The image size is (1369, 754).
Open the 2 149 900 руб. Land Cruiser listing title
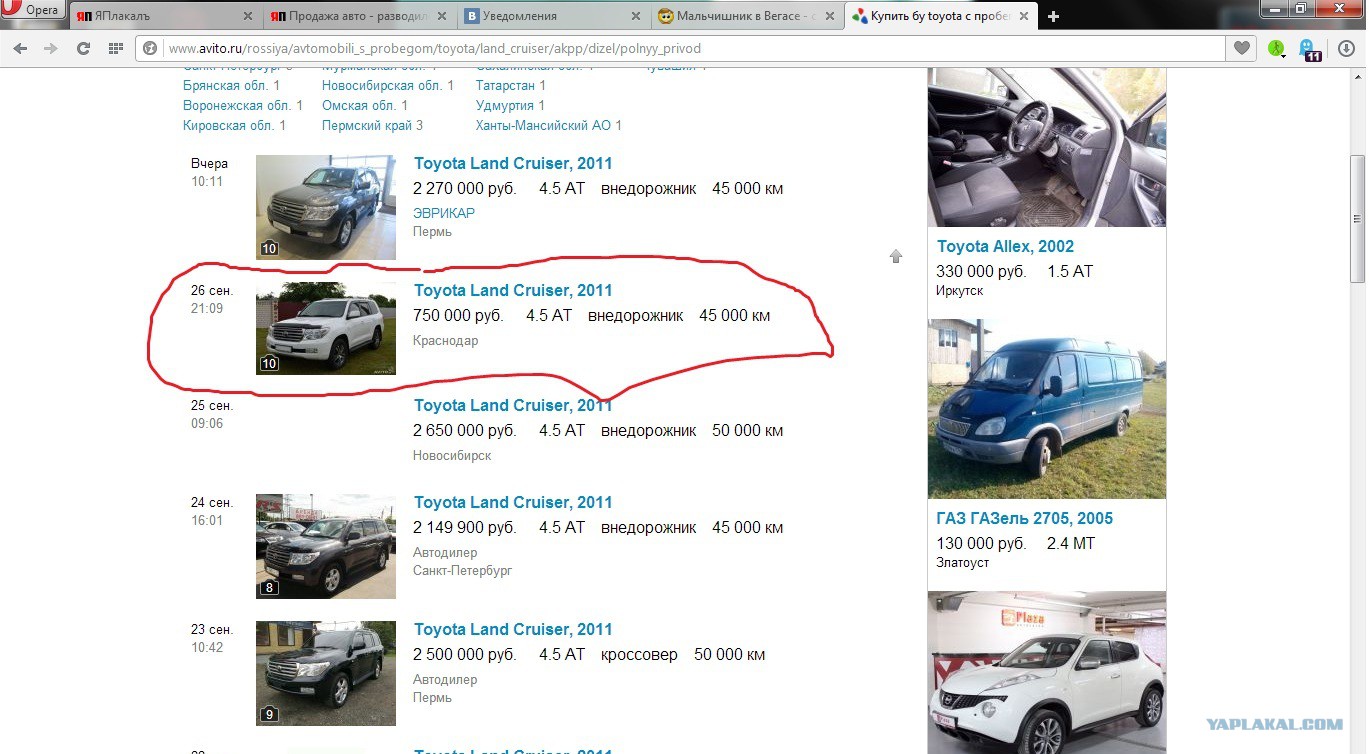point(513,502)
